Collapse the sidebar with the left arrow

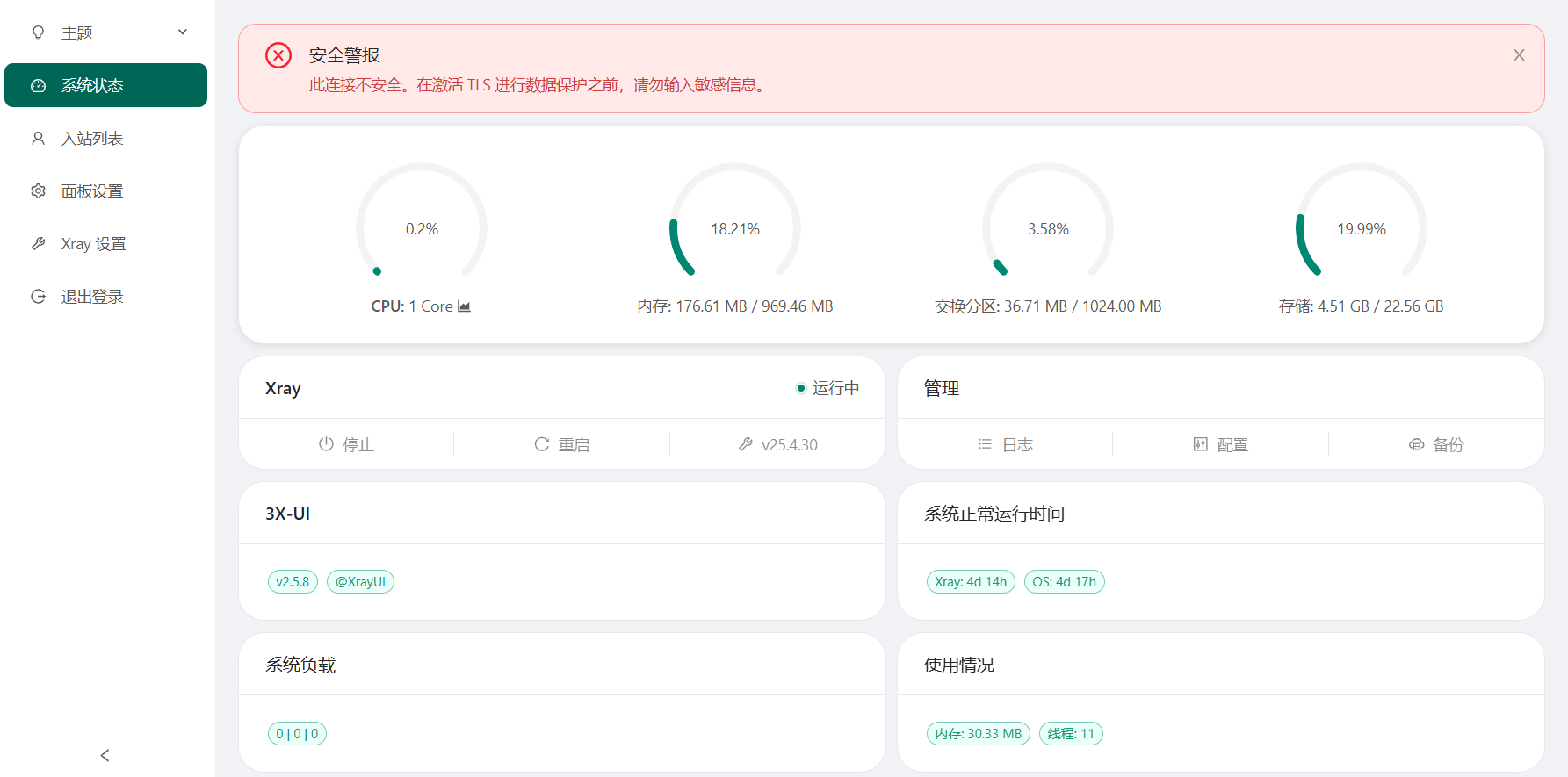105,755
